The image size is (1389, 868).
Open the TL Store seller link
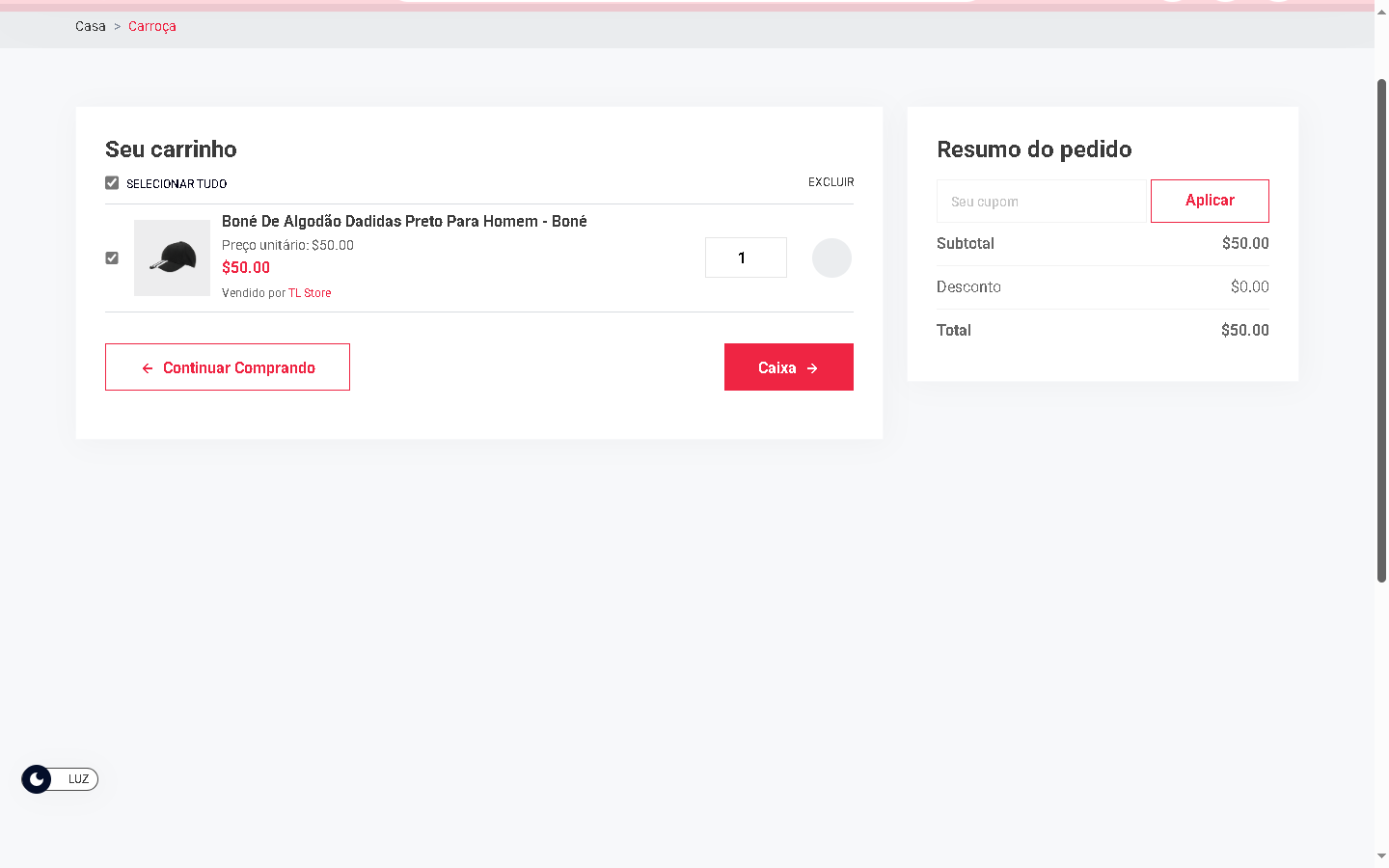tap(310, 293)
